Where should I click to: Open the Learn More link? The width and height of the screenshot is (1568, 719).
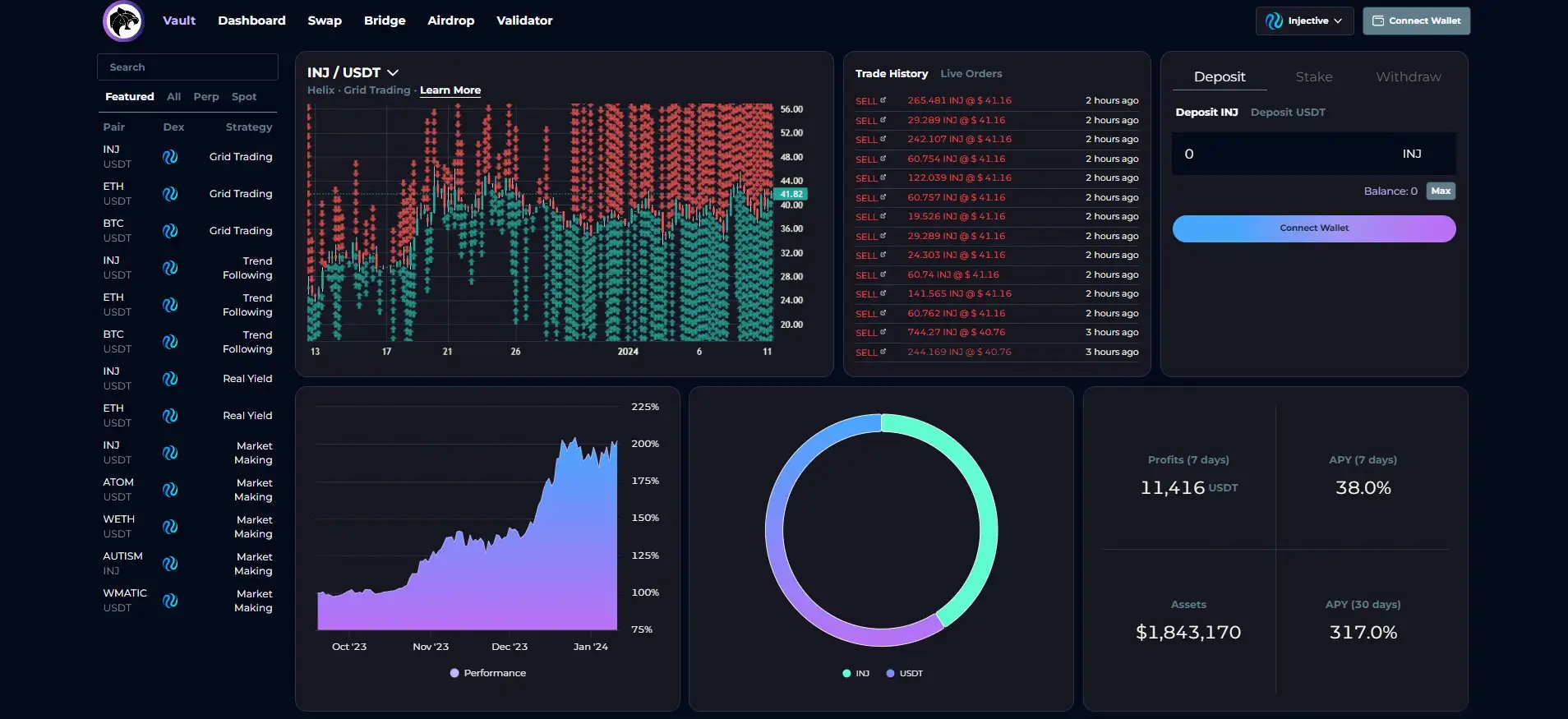pyautogui.click(x=450, y=90)
